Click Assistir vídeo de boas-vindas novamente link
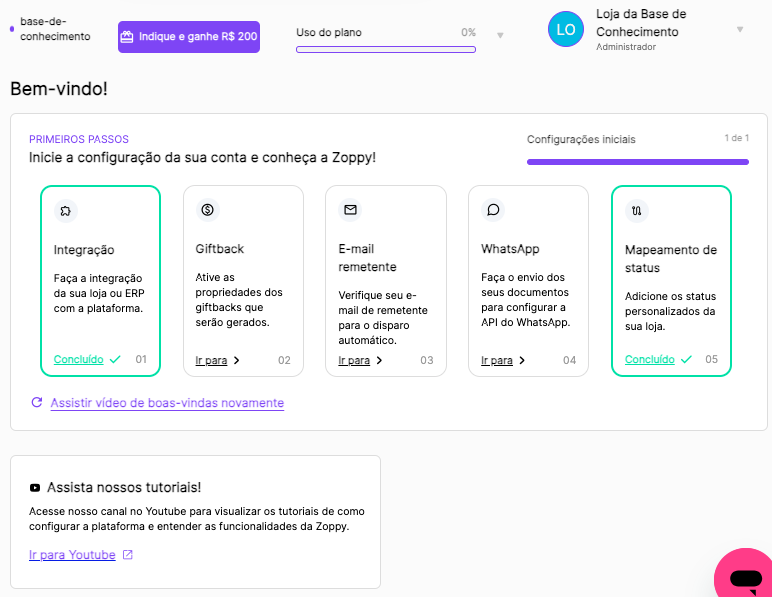 (x=167, y=403)
